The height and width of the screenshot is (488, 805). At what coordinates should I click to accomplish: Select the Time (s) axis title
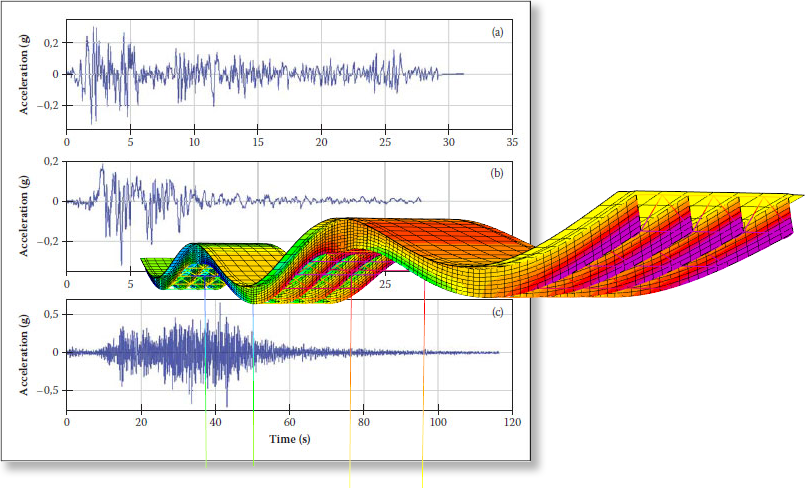click(289, 439)
